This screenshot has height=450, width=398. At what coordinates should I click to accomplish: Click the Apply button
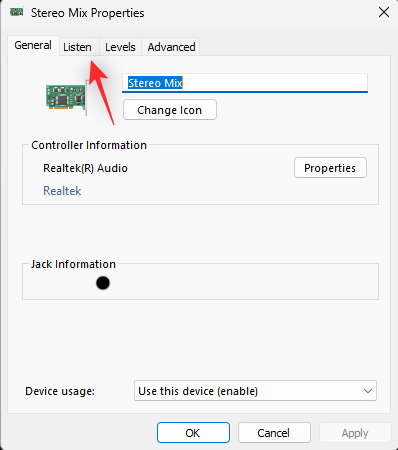coord(355,433)
